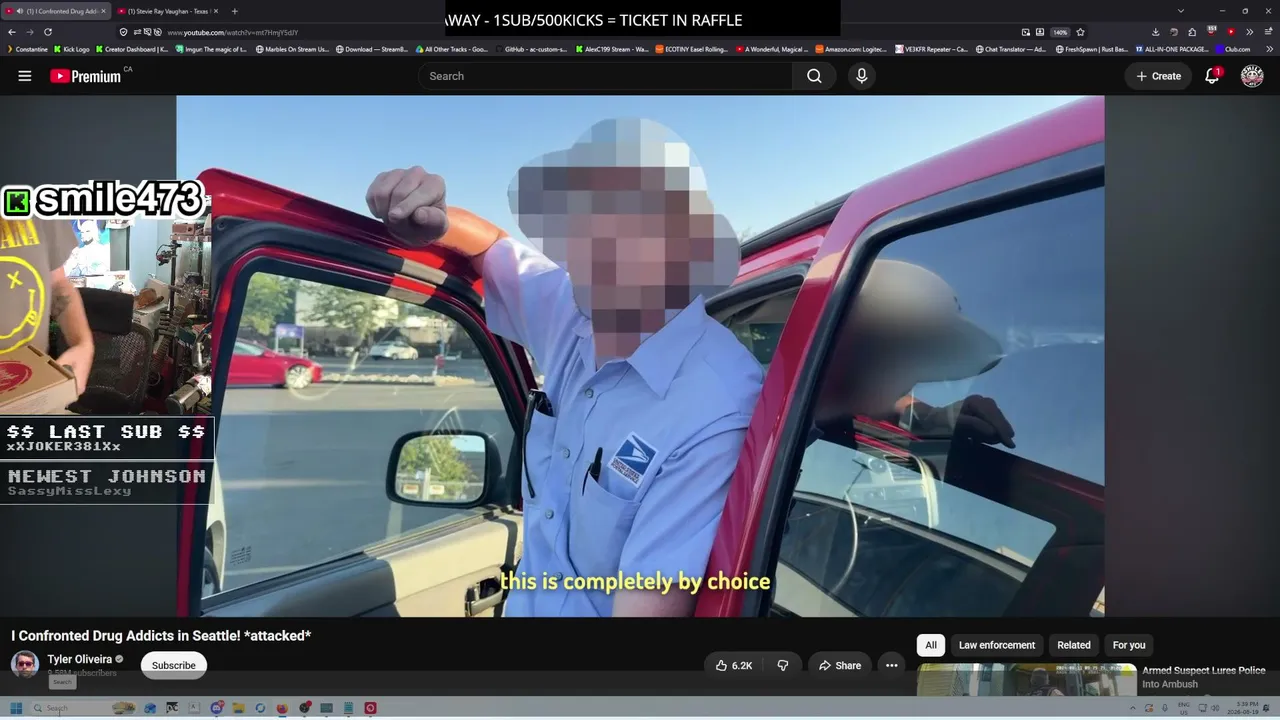1280x720 pixels.
Task: Click the YouTube search magnifier button
Action: [x=814, y=76]
